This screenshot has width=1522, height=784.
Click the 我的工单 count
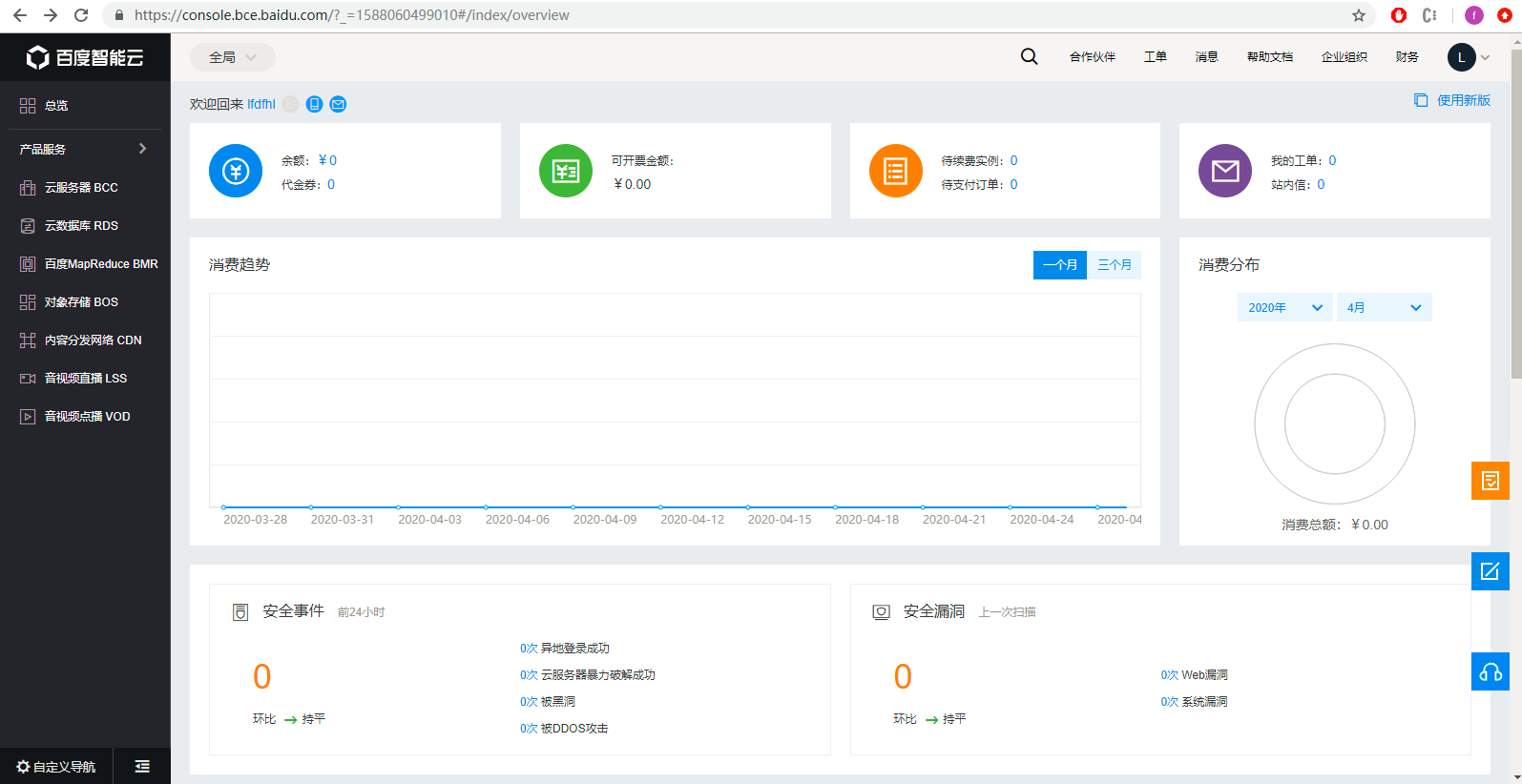[x=1332, y=160]
